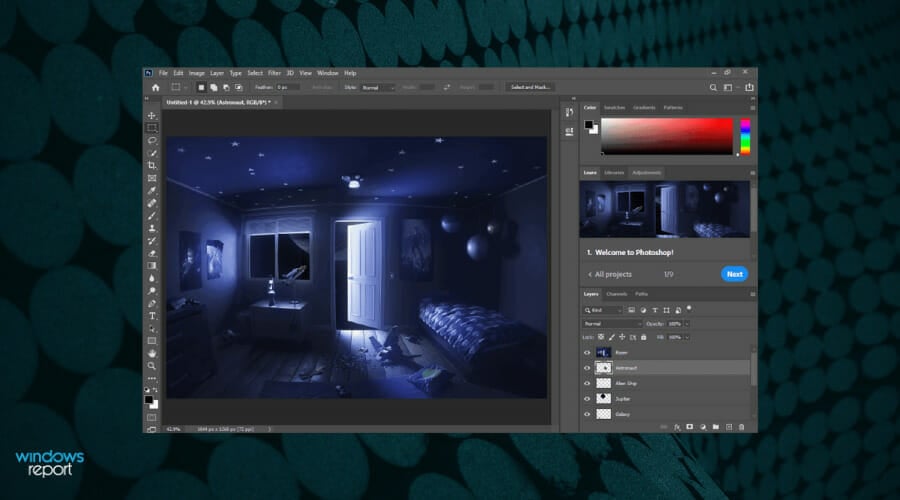The image size is (900, 500).
Task: Select the Zoom tool
Action: [x=152, y=366]
